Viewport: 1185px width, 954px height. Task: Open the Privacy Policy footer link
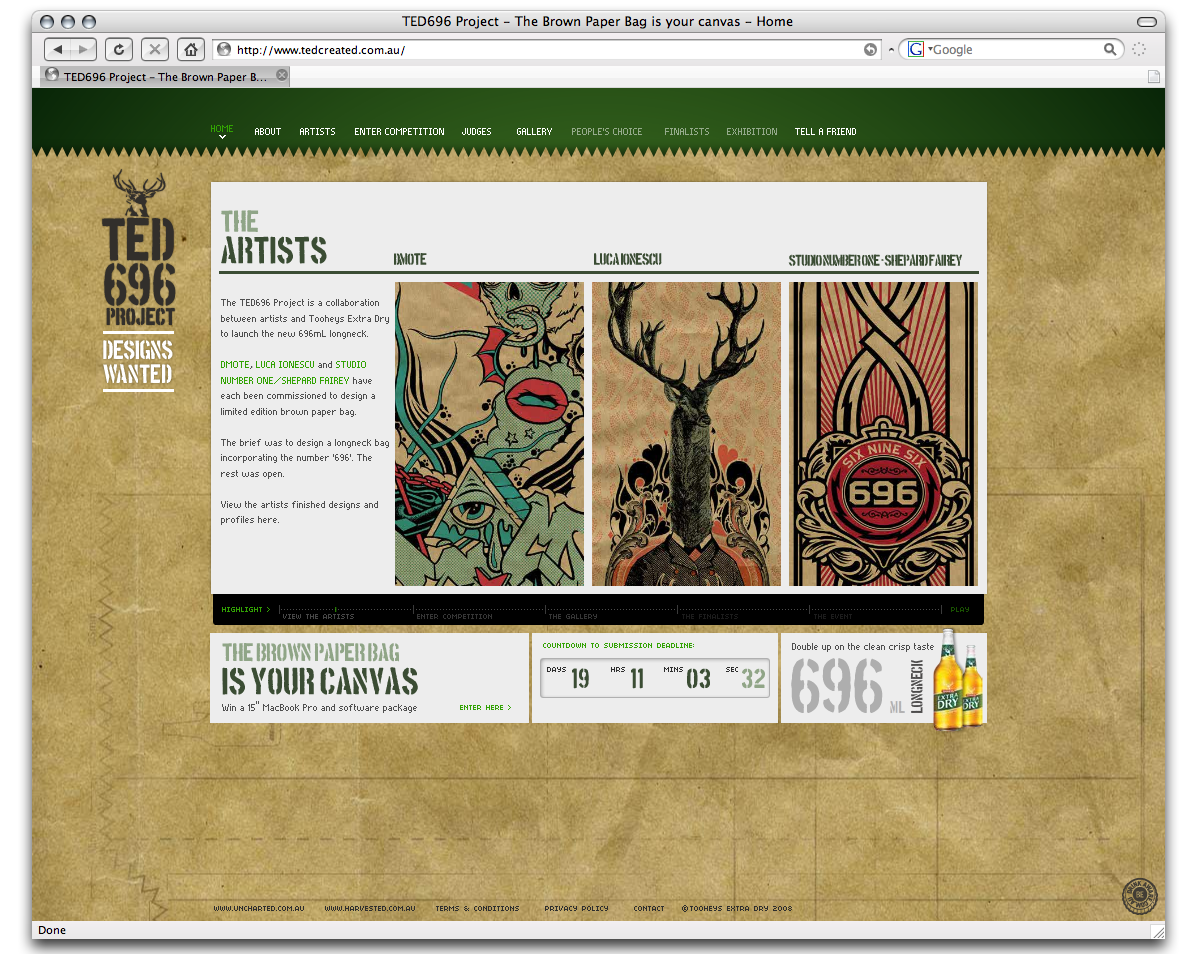click(576, 909)
